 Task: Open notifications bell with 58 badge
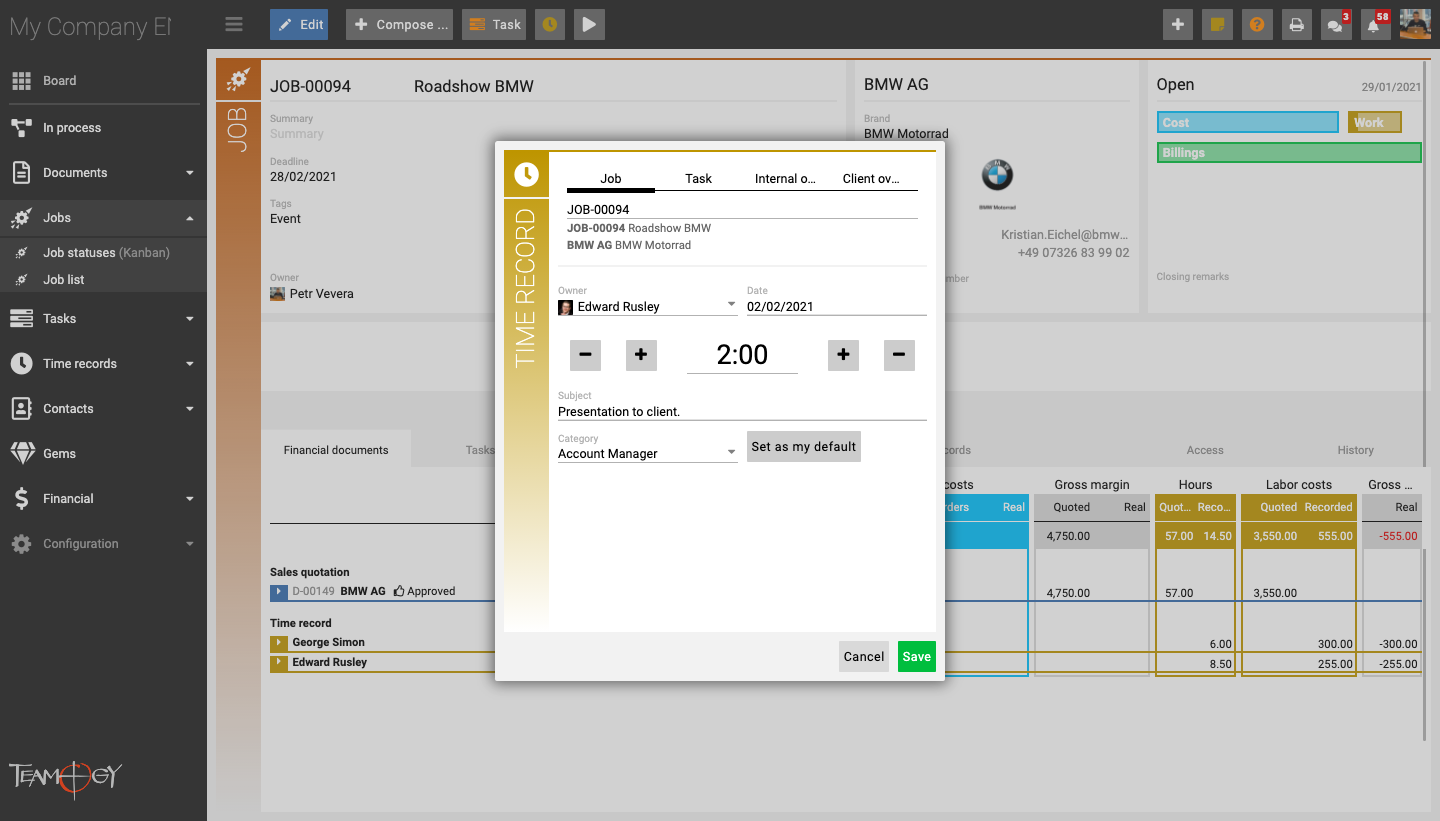(1375, 24)
